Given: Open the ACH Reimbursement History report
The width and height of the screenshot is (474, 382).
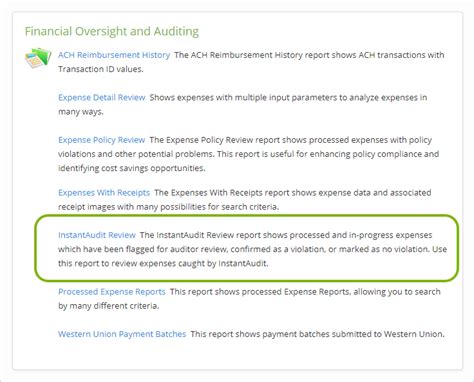Looking at the screenshot, I should 114,55.
